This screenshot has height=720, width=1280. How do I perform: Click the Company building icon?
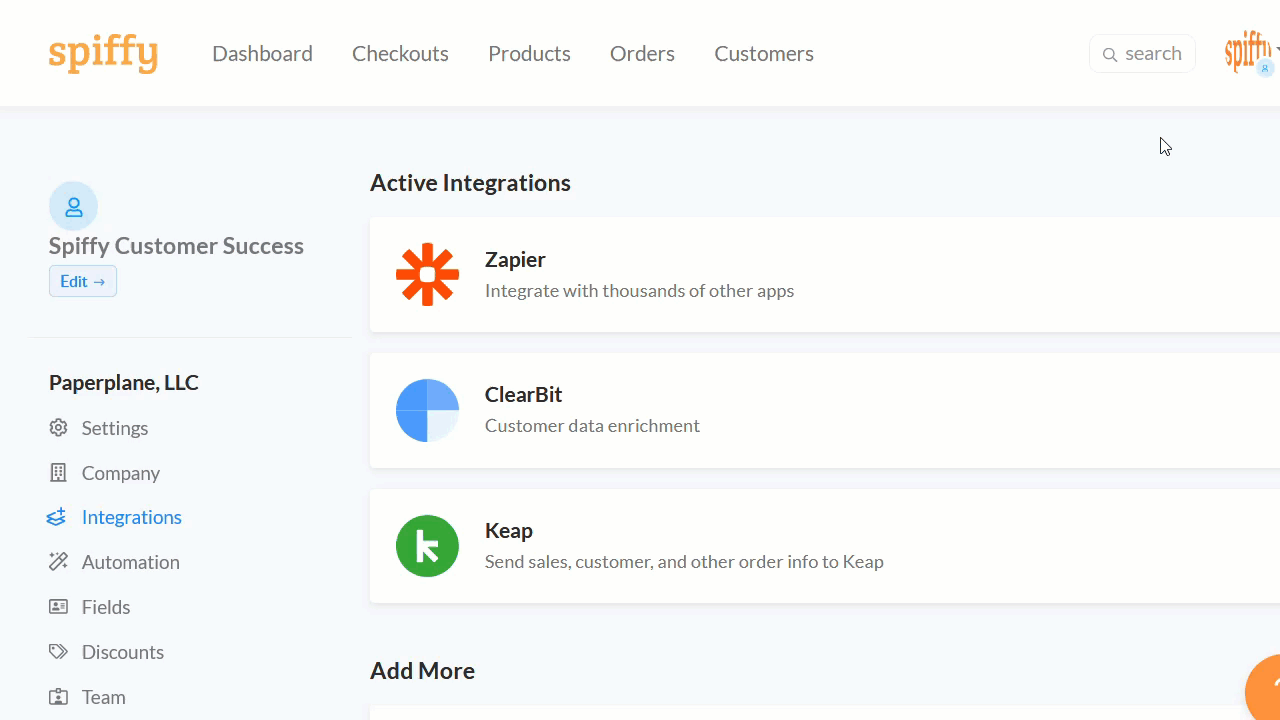click(58, 472)
